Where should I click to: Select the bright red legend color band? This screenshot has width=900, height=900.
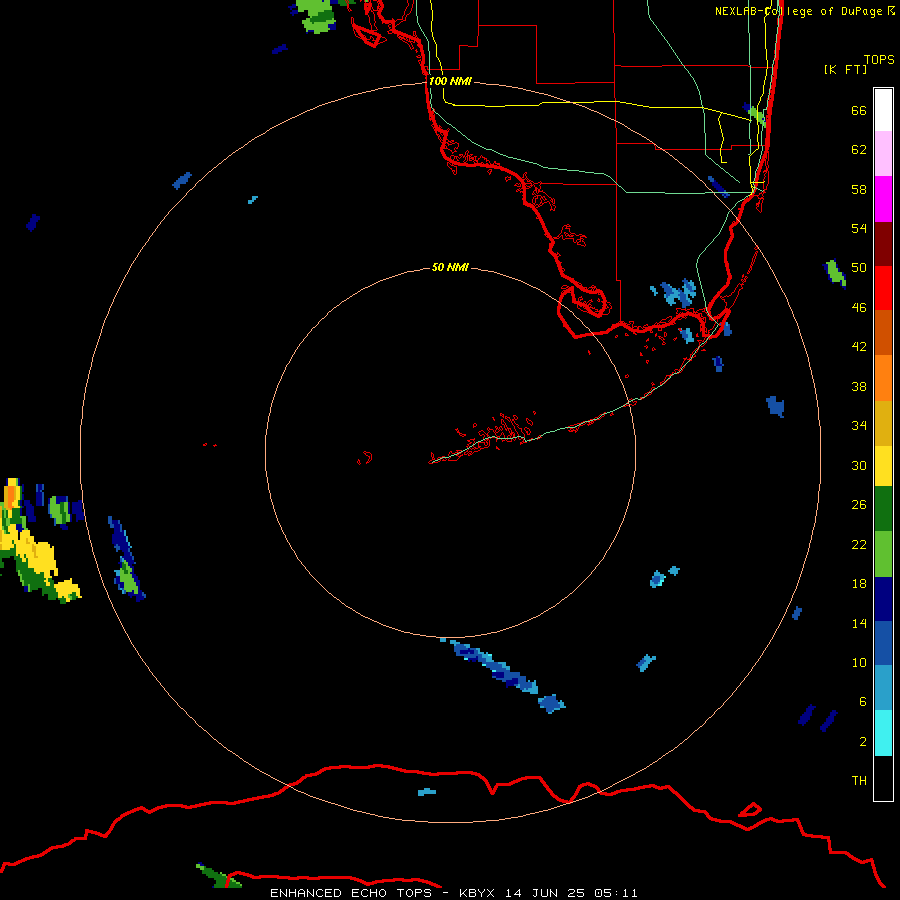click(883, 288)
